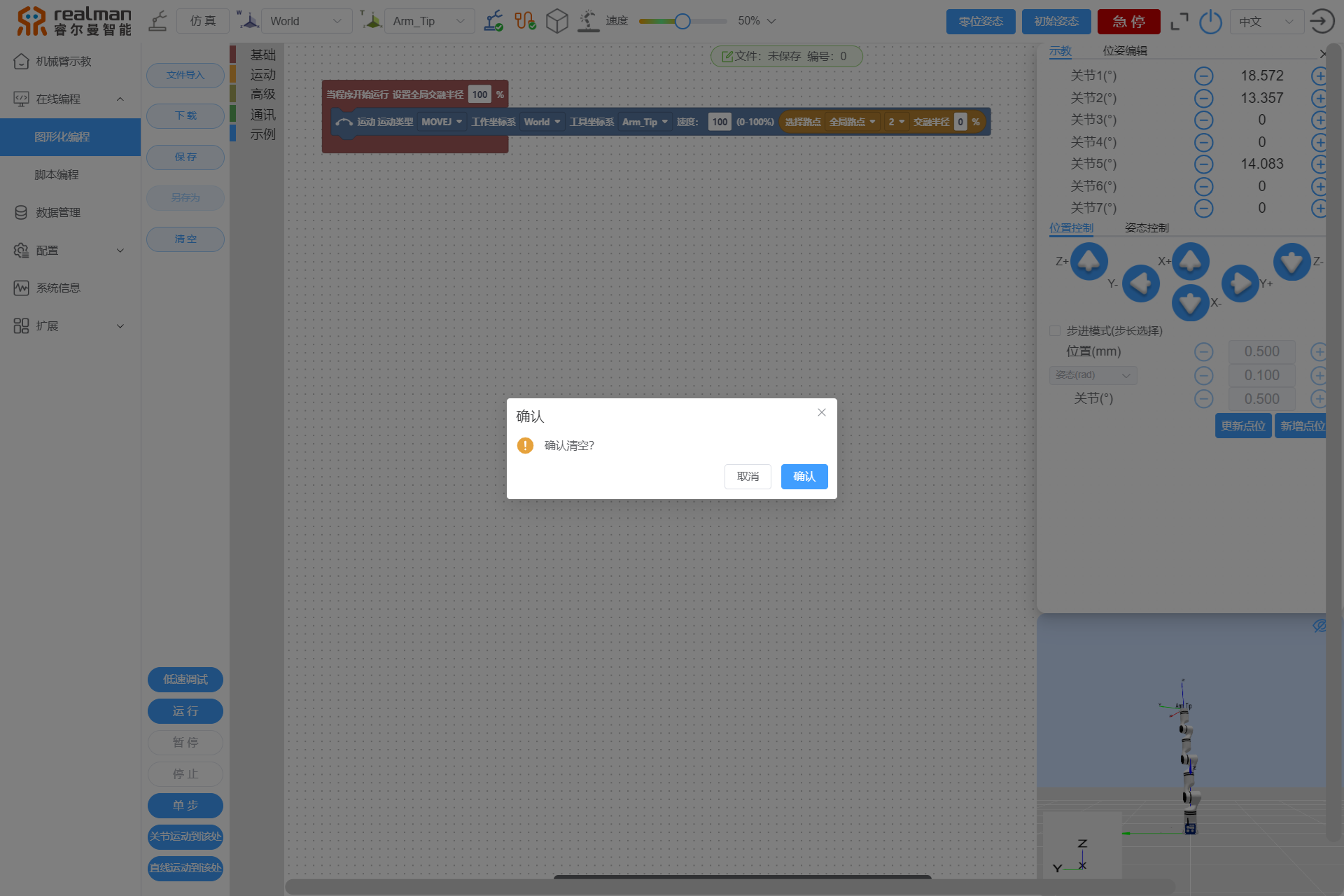Click the fullscreen expand icon
The image size is (1344, 896).
pyautogui.click(x=1179, y=21)
